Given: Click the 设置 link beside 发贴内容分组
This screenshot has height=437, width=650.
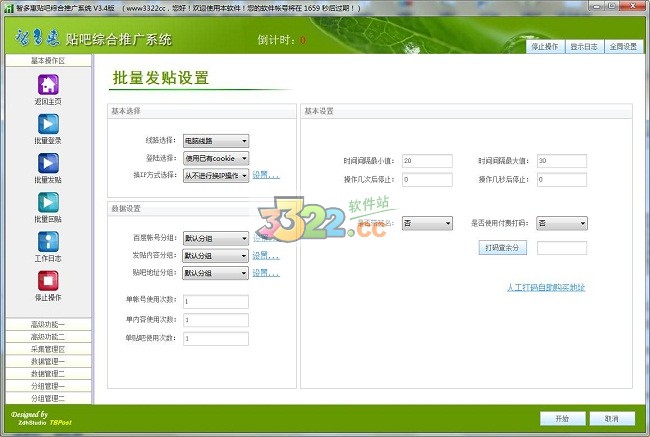Looking at the screenshot, I should coord(266,255).
